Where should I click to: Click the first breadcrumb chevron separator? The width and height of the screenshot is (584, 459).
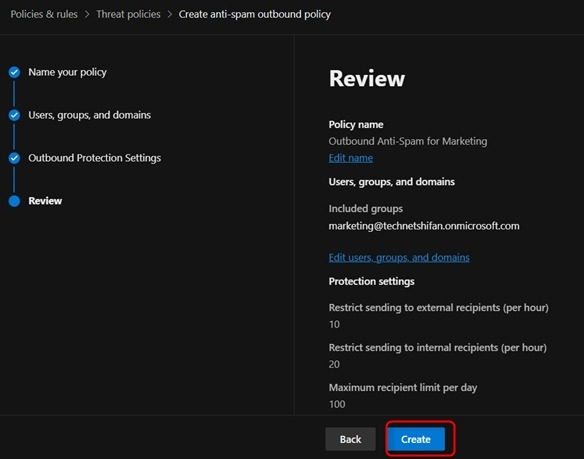[x=87, y=14]
